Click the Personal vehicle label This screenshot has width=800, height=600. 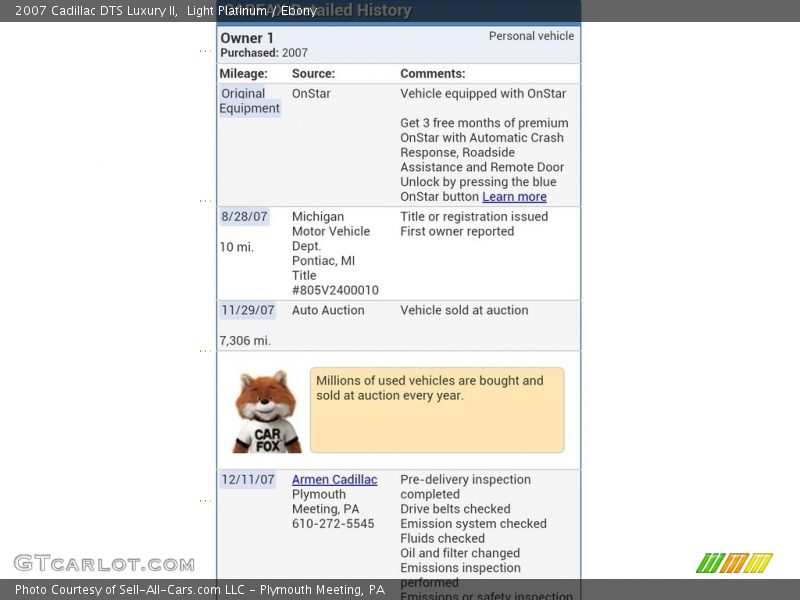point(531,36)
